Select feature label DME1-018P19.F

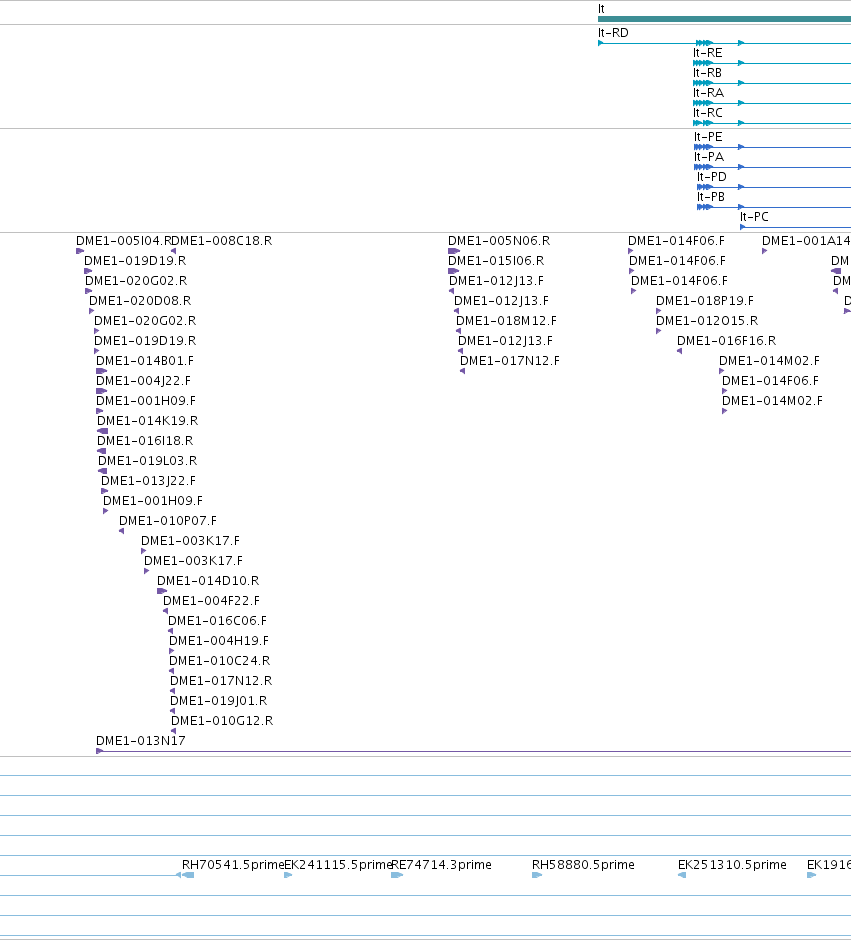pos(705,300)
